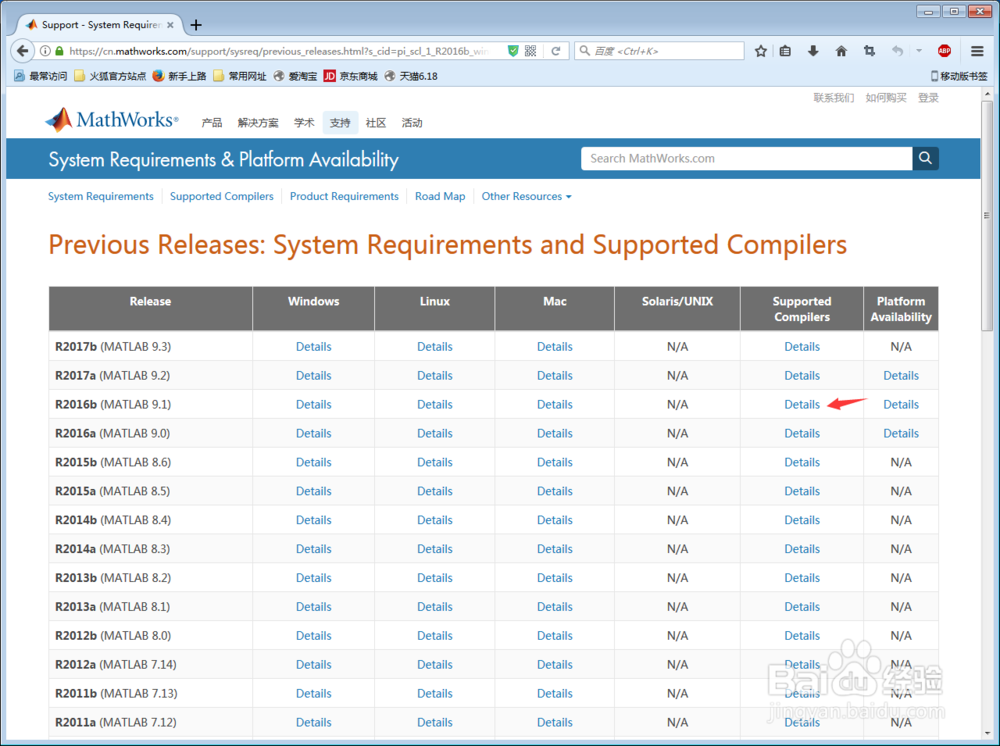Click the undo arrow toolbar icon
The image size is (1000, 746).
897,51
